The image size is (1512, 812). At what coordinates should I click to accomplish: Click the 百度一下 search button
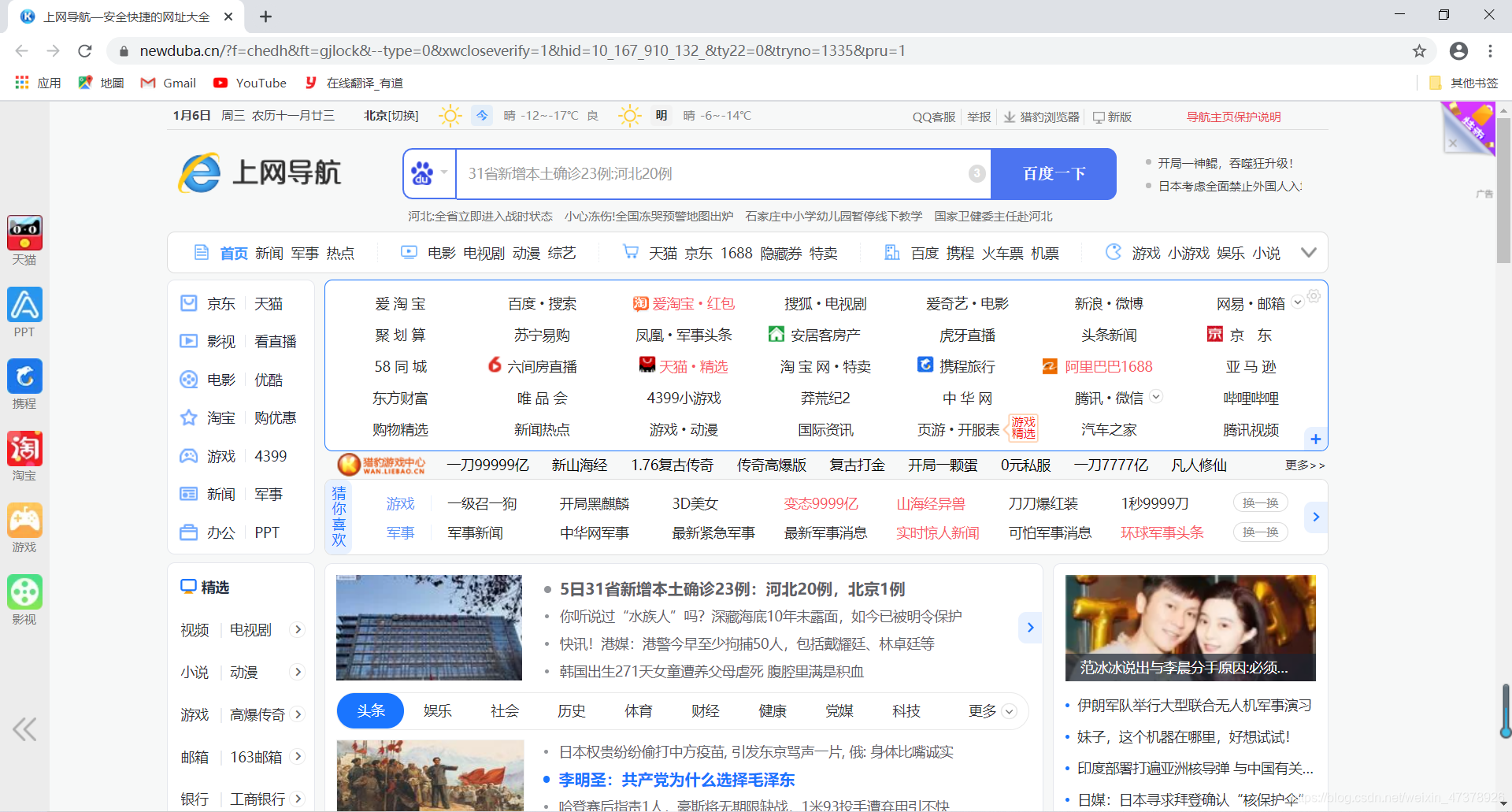click(x=1054, y=174)
